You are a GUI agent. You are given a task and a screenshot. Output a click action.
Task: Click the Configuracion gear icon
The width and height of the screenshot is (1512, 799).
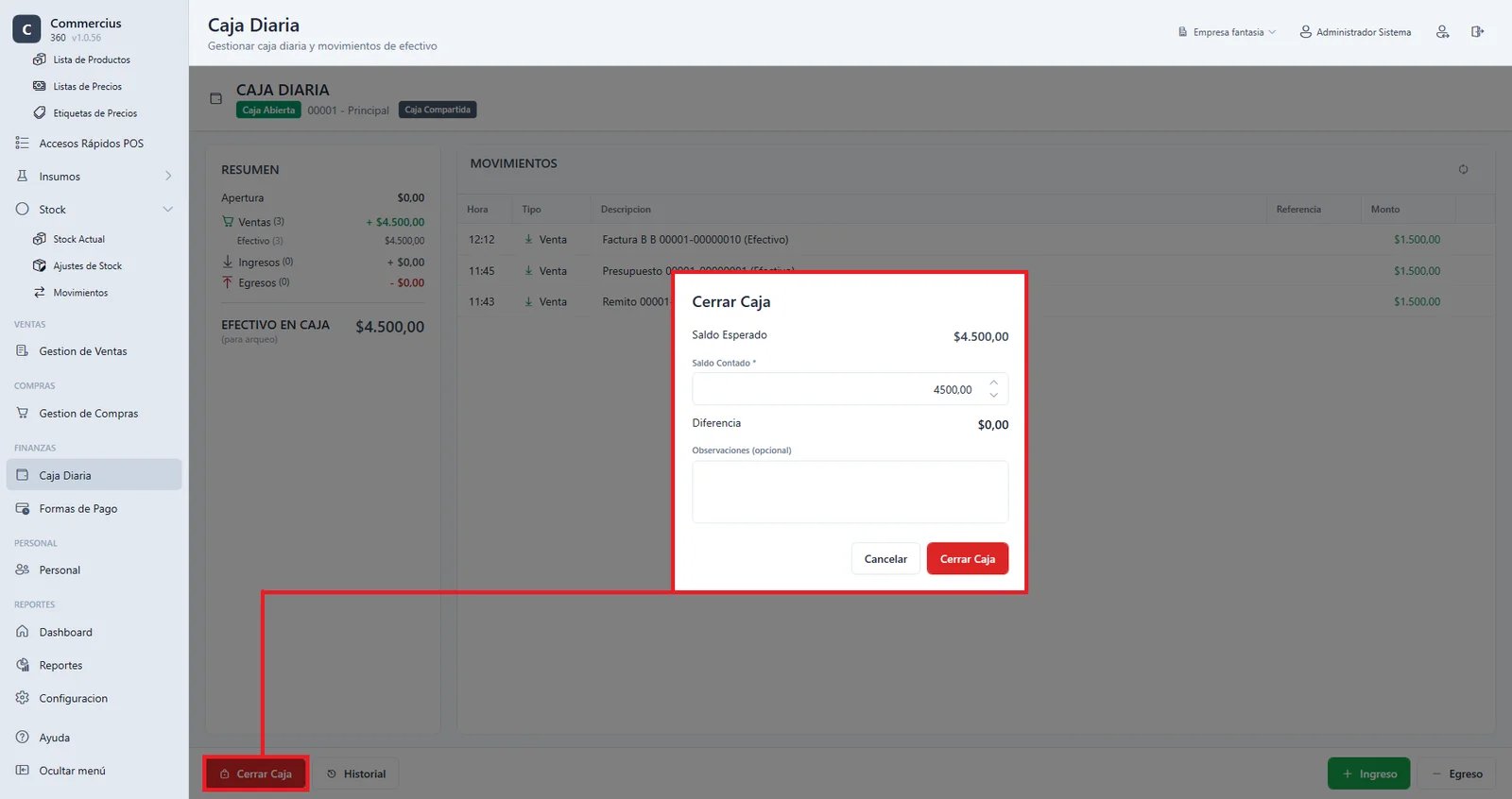(22, 698)
